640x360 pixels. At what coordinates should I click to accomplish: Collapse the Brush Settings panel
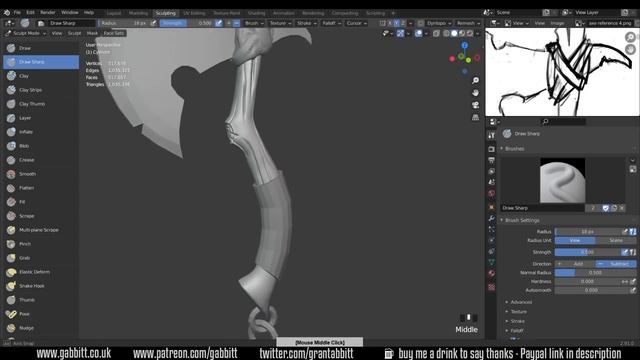click(522, 220)
